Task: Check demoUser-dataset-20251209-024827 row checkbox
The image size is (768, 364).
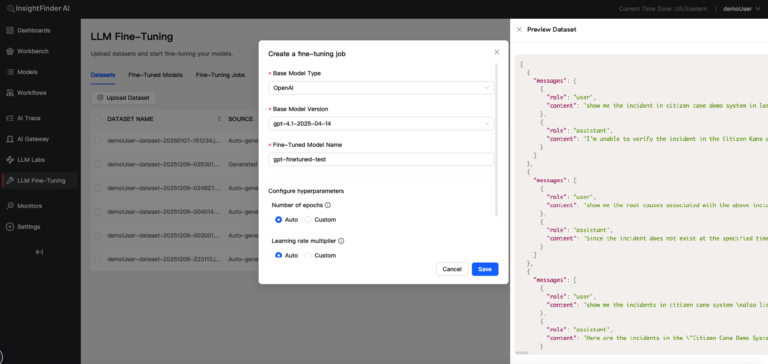Action: tap(97, 188)
